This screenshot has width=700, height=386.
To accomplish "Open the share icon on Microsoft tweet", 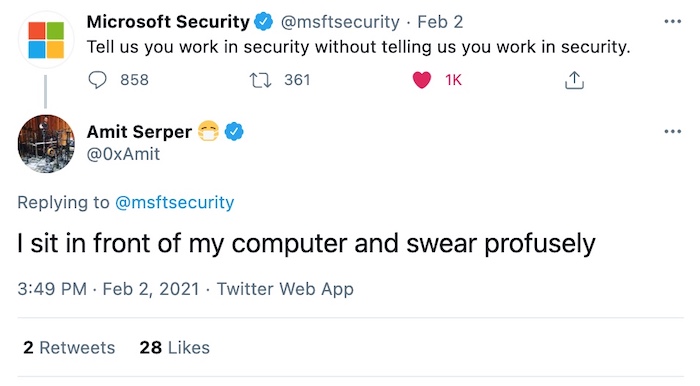I will point(574,80).
